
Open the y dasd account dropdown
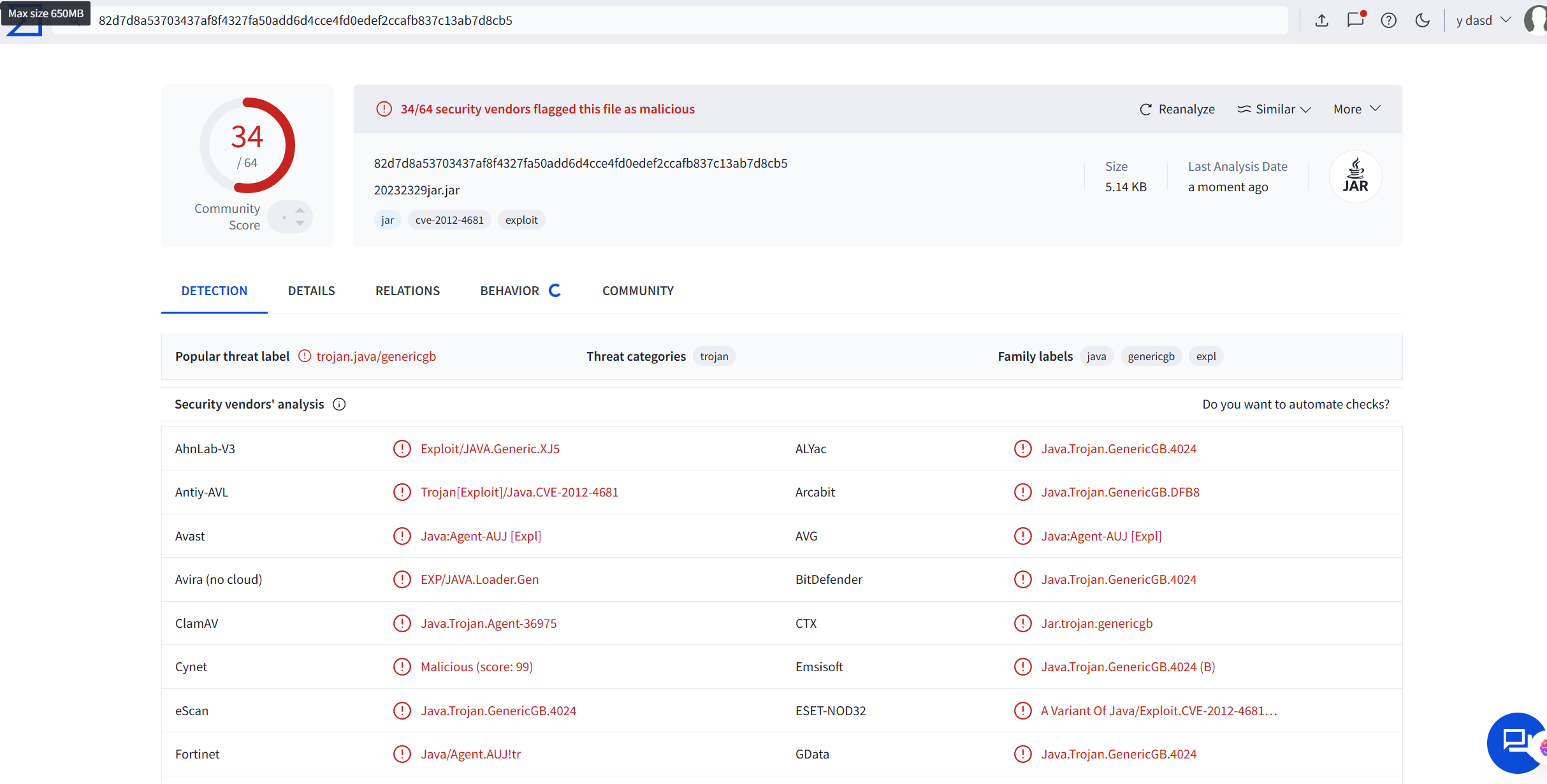coord(1483,20)
